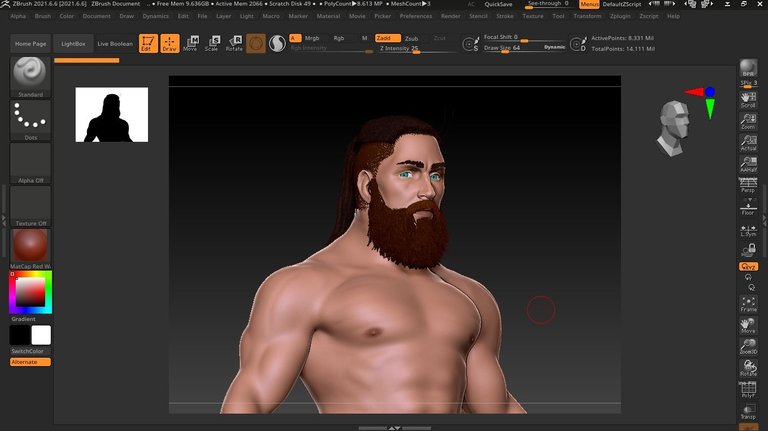
Task: Click the silhouette thumbnail view
Action: tap(112, 115)
